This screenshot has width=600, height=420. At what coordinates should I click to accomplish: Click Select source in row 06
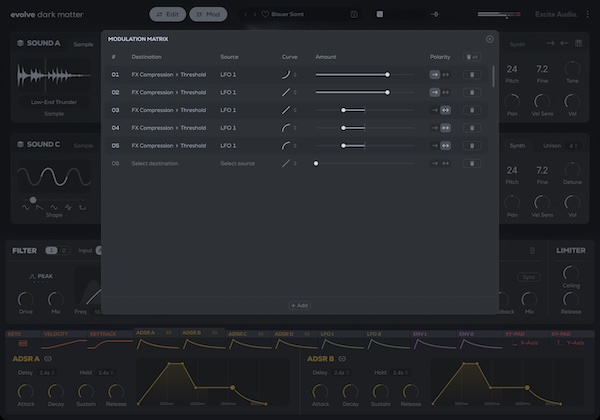point(237,163)
